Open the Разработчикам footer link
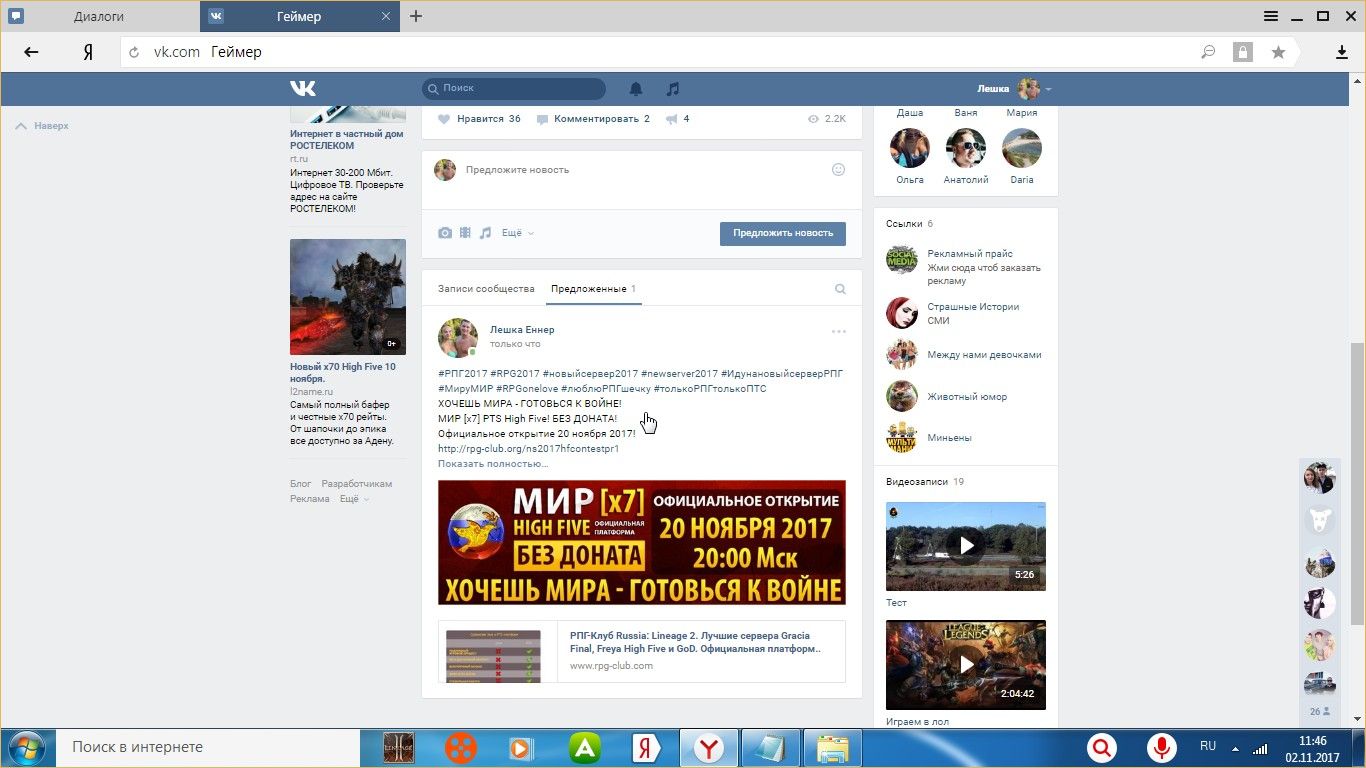Screen dimensions: 1366x768 pyautogui.click(x=357, y=484)
